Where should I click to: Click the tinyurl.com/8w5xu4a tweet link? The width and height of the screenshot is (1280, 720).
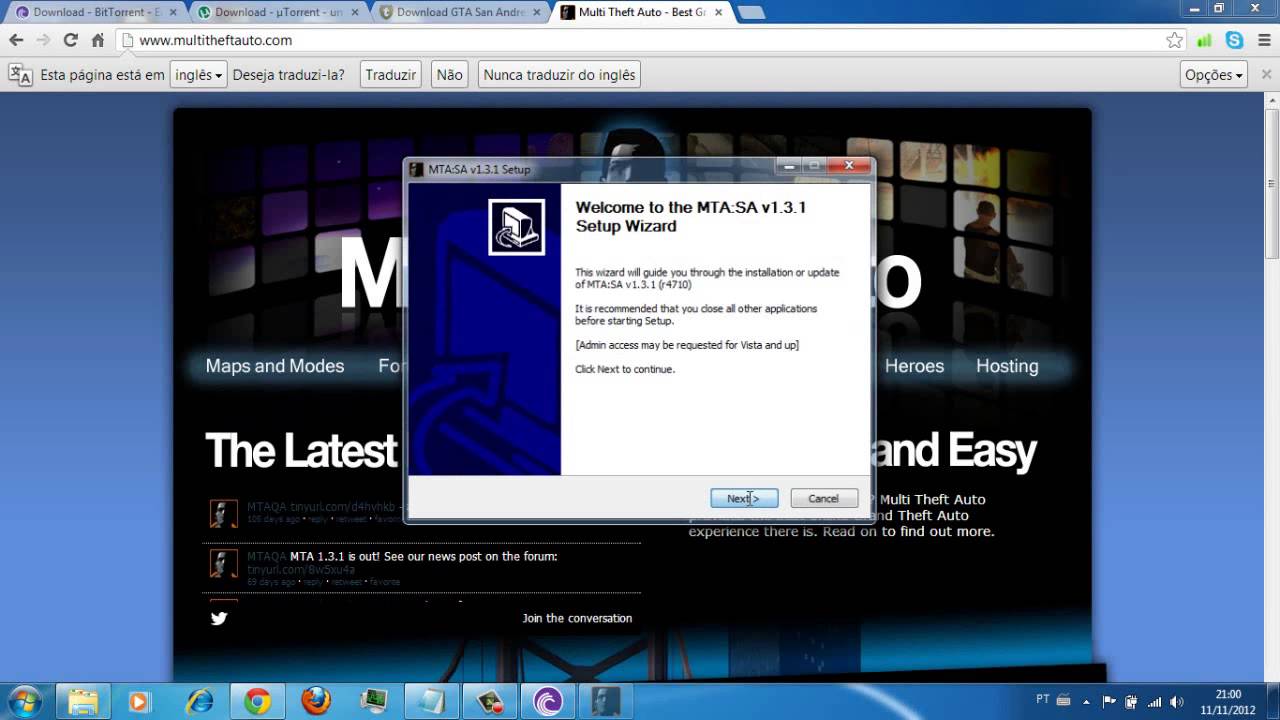(301, 569)
